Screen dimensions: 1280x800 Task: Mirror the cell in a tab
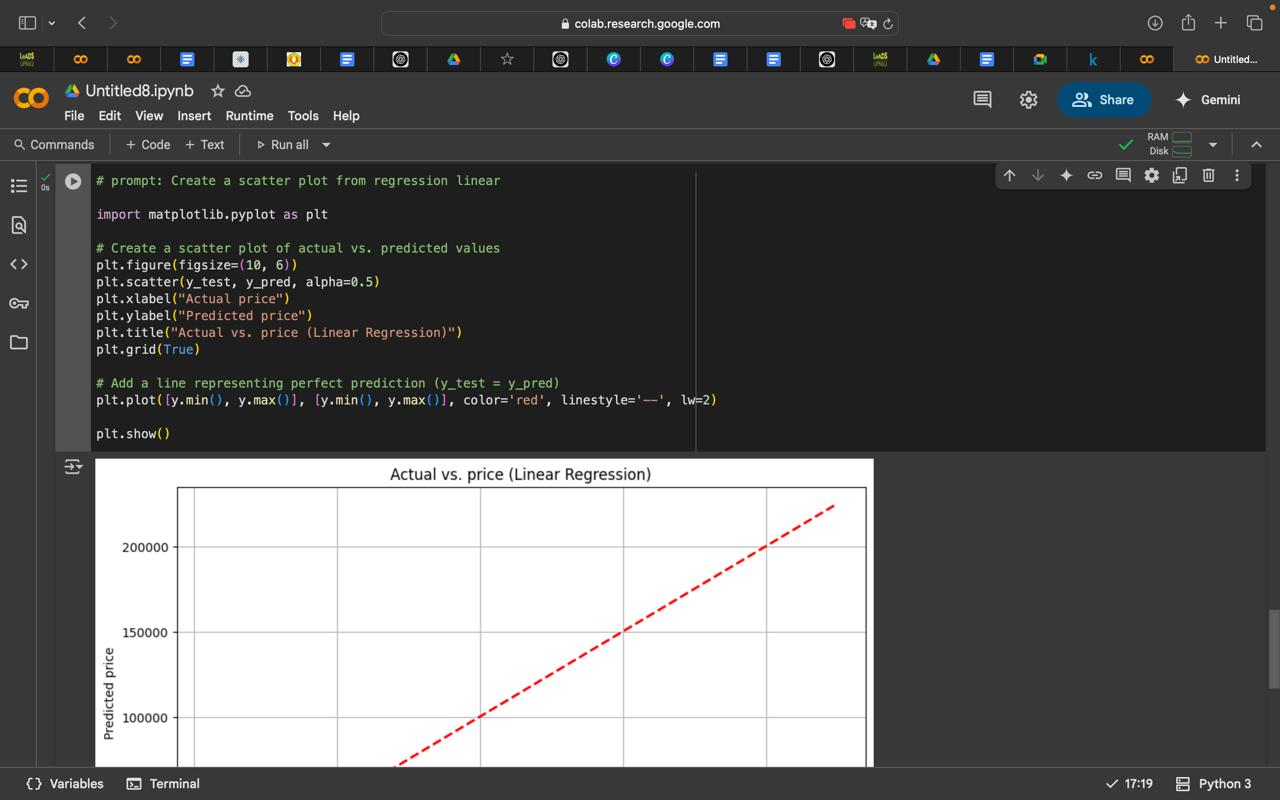coord(1179,175)
